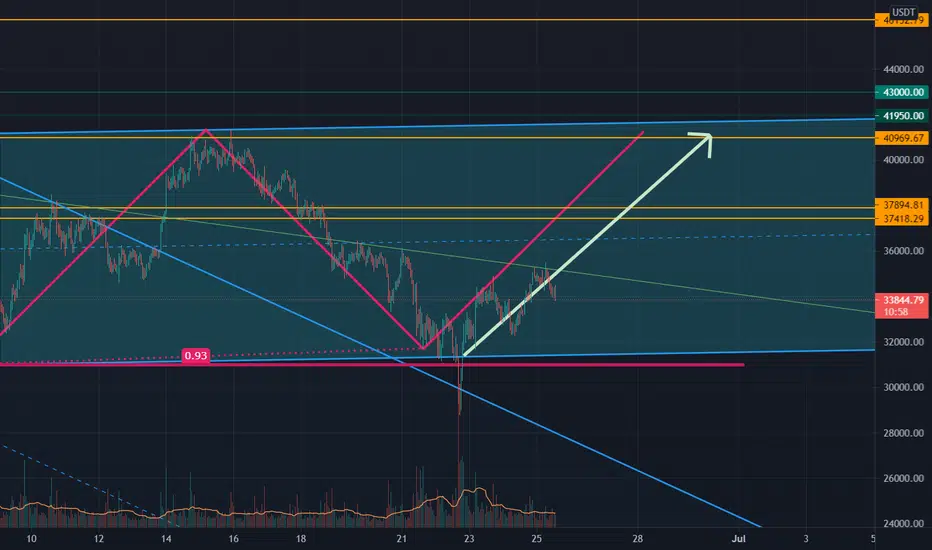Click the 10:58 candle countdown timer
932x550 pixels.
[x=895, y=312]
